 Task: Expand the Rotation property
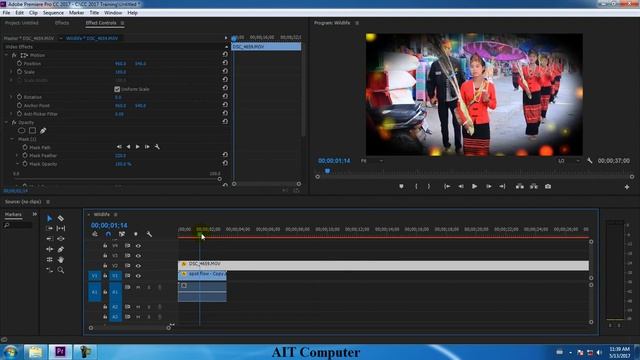(11, 97)
